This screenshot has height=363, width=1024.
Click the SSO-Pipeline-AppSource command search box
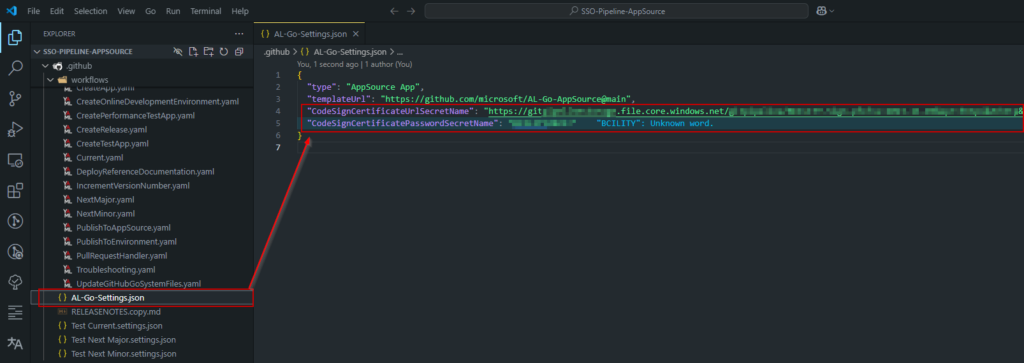click(x=615, y=11)
